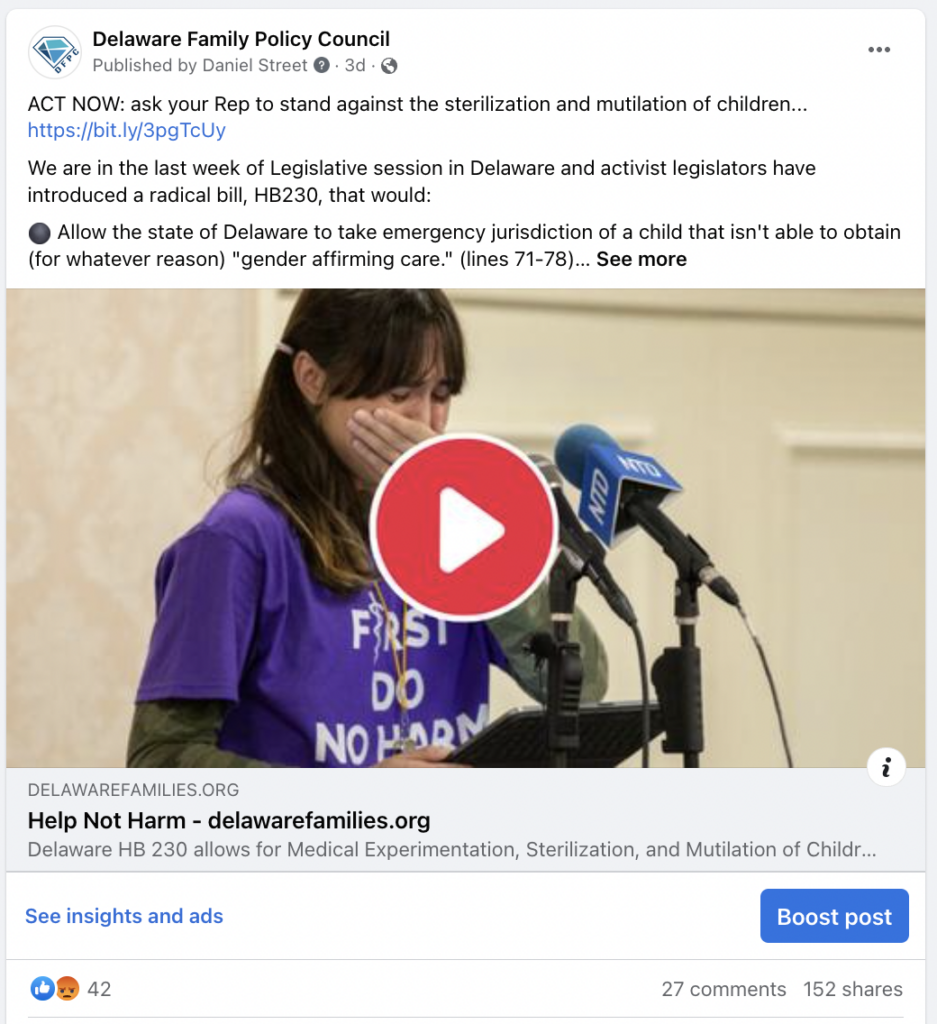The width and height of the screenshot is (937, 1024).
Task: Expand post text with See more
Action: tap(641, 259)
